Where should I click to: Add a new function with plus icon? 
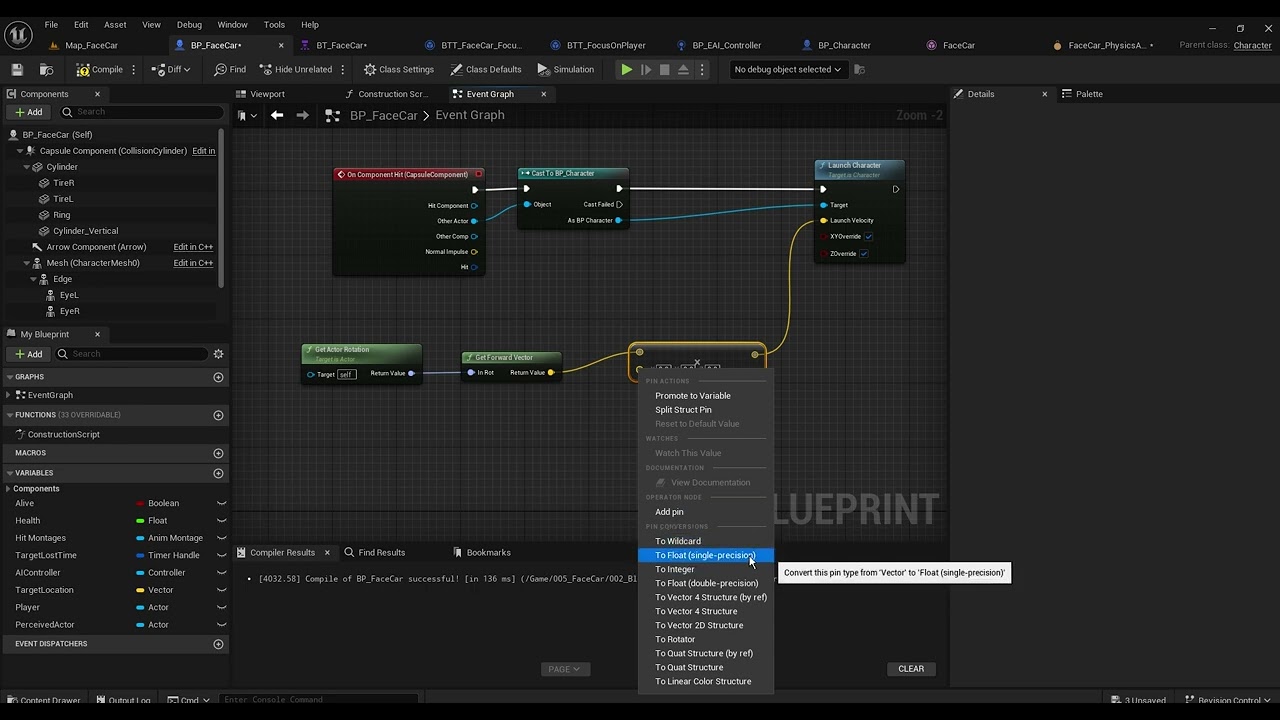tap(218, 415)
